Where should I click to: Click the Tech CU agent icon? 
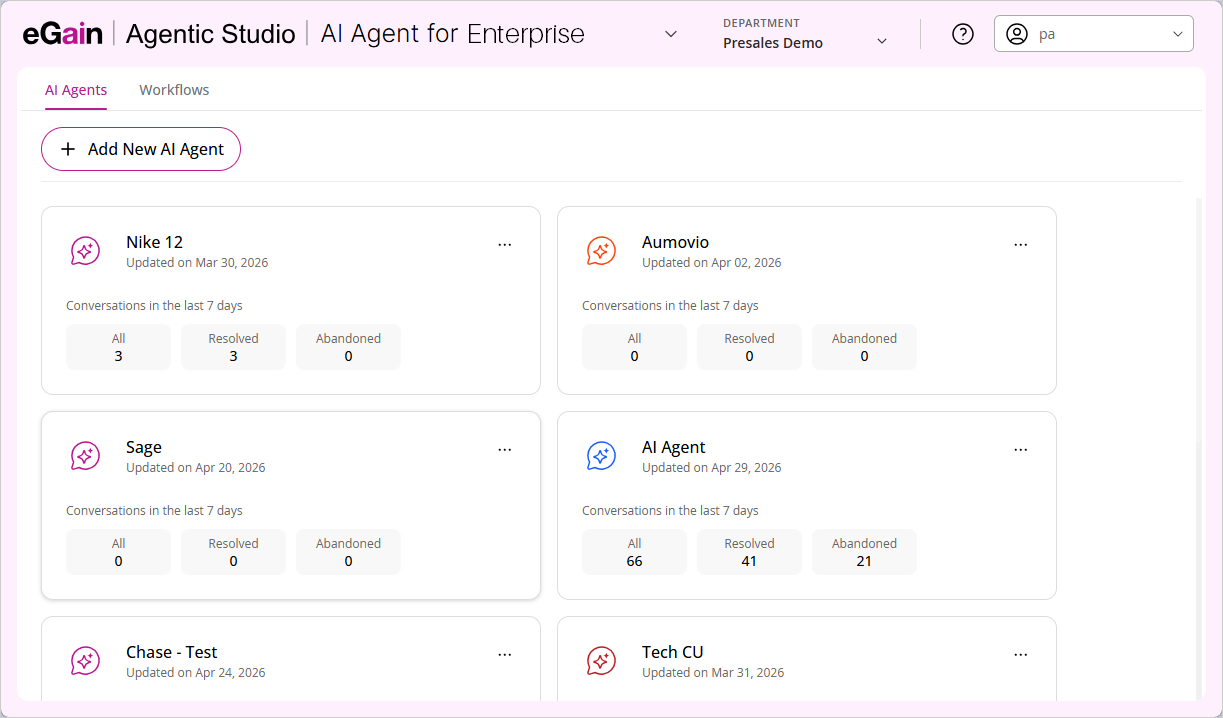pos(601,661)
